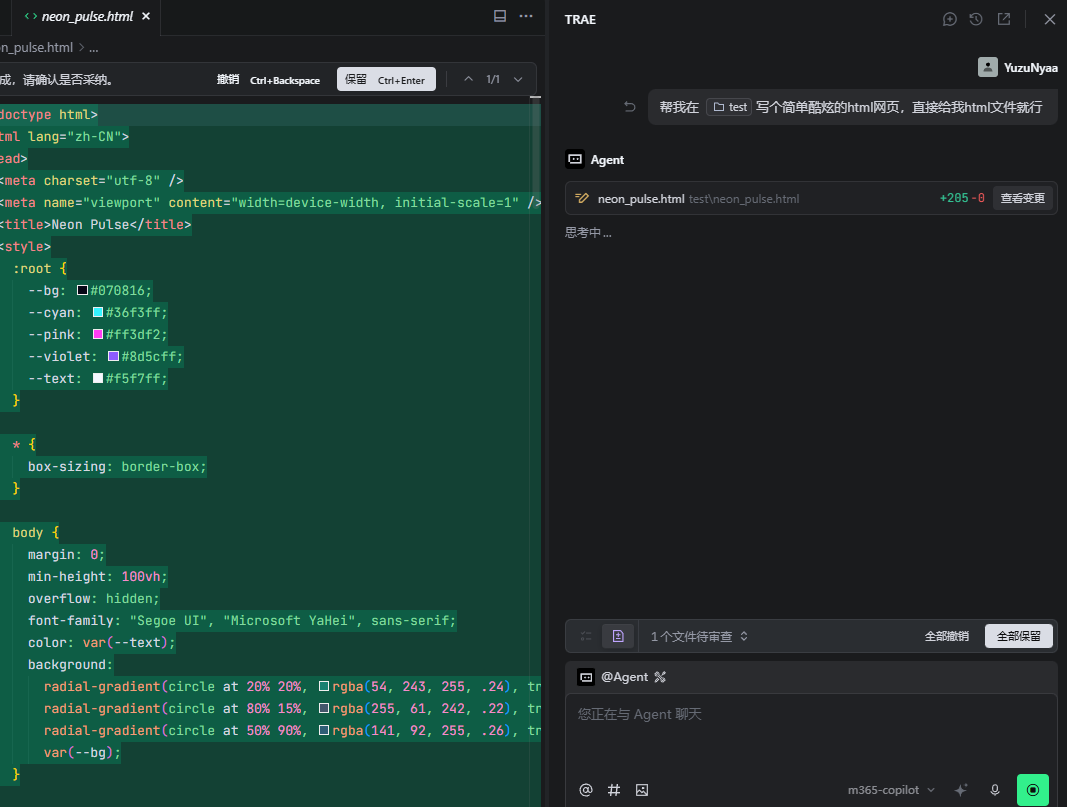This screenshot has width=1067, height=807.
Task: Click the breadcrumb ellipsis after n_pulse.html
Action: tap(94, 48)
